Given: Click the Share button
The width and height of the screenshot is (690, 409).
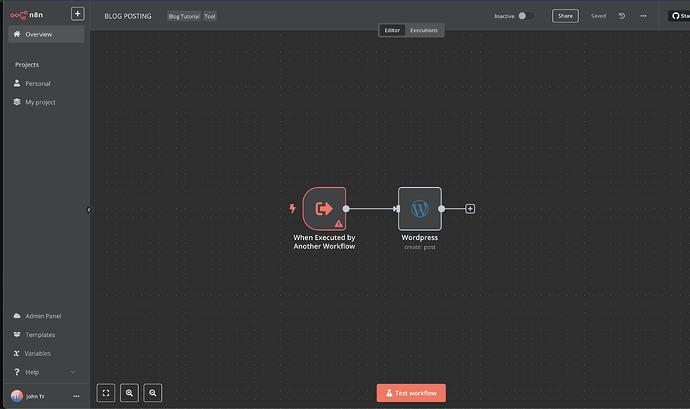Looking at the screenshot, I should coord(565,16).
